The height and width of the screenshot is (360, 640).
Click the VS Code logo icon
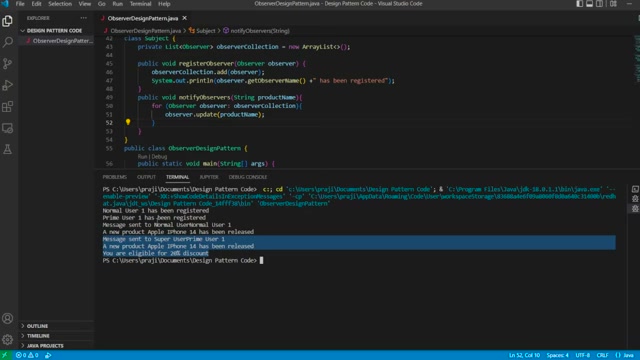[5, 4]
